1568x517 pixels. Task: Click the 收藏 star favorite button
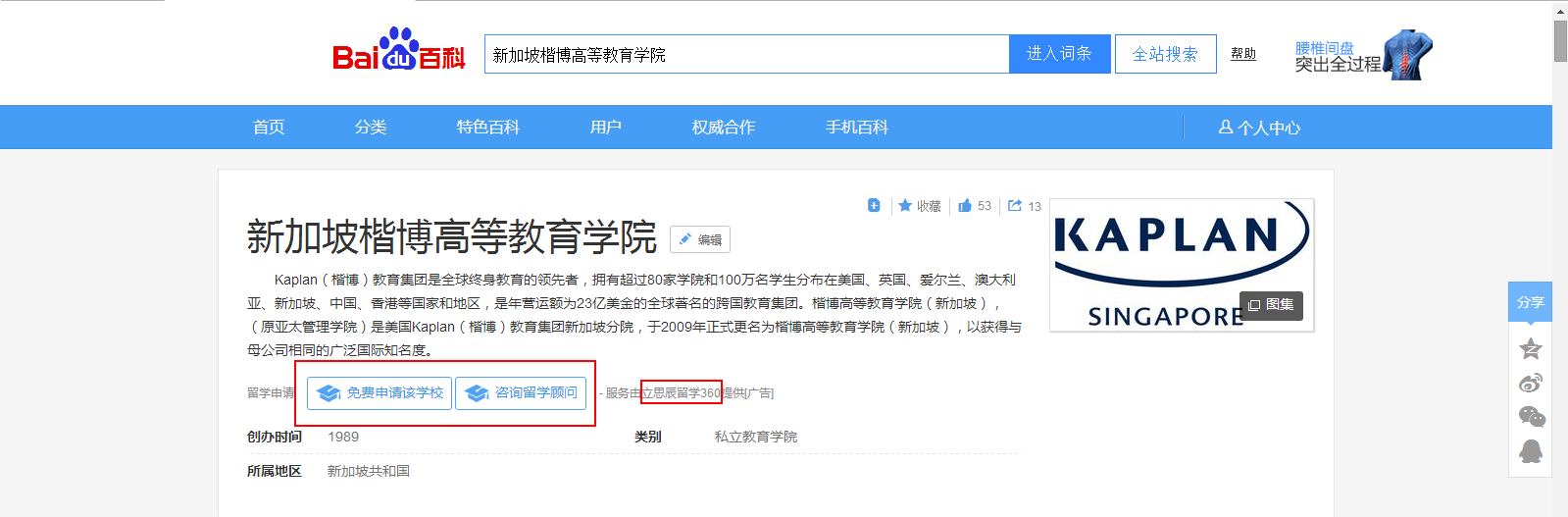click(920, 206)
